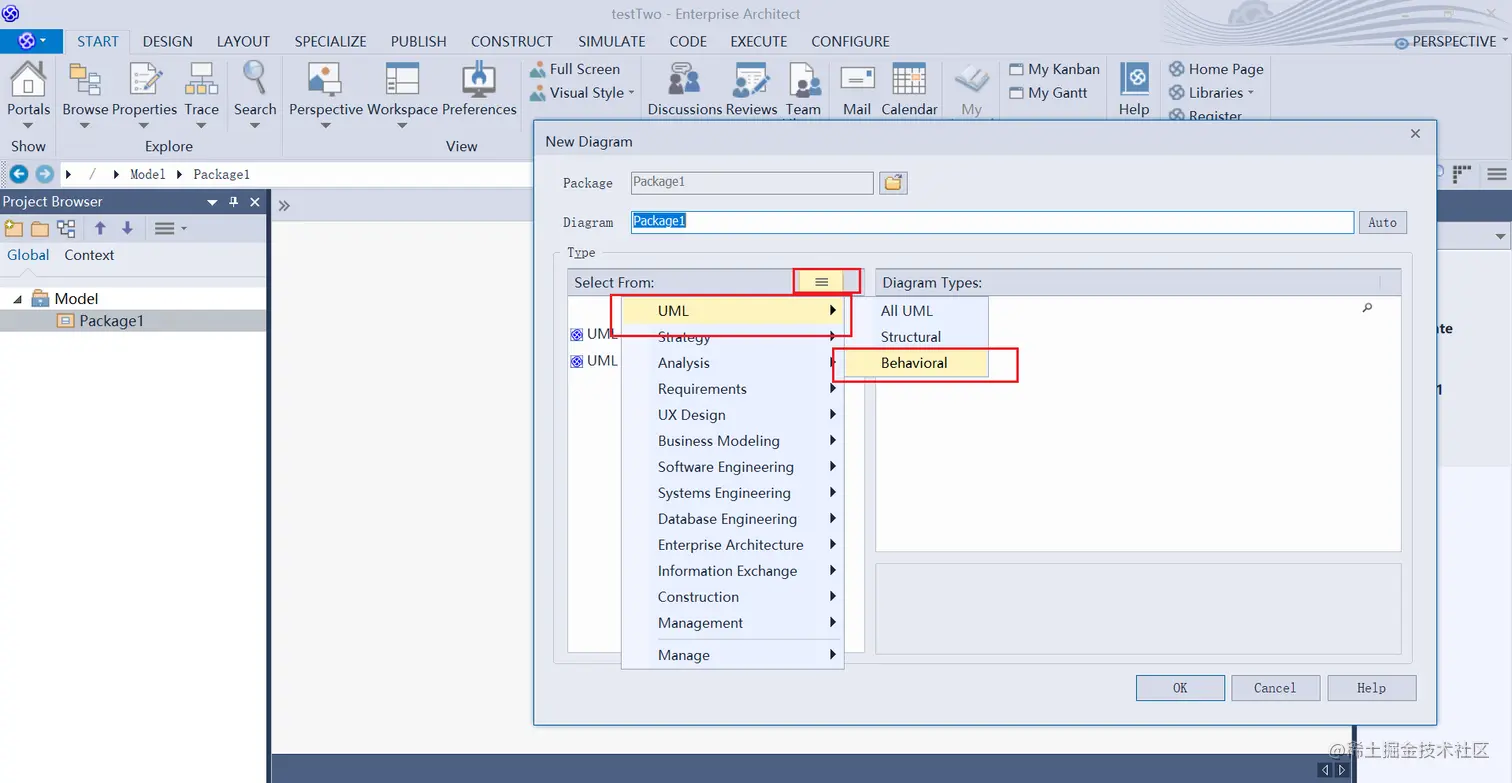
Task: Open the Database Engineering menu entry
Action: (733, 519)
